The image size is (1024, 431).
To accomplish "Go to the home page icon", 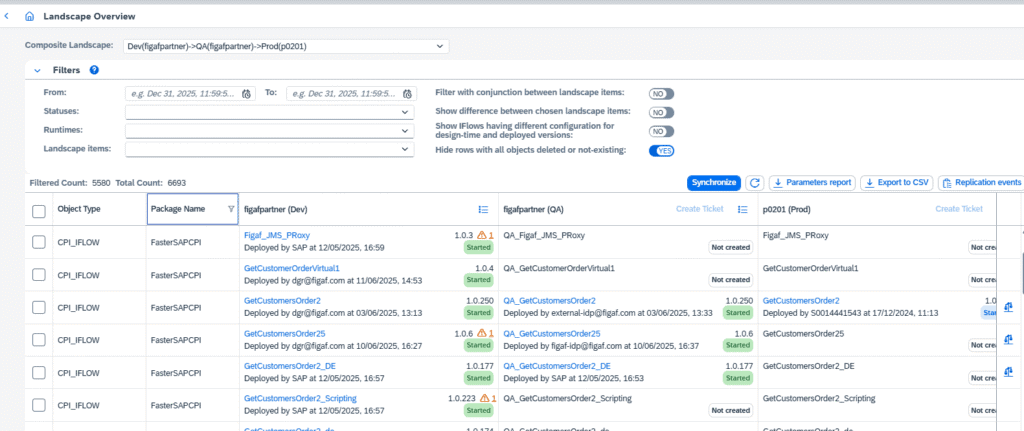I will coord(29,16).
